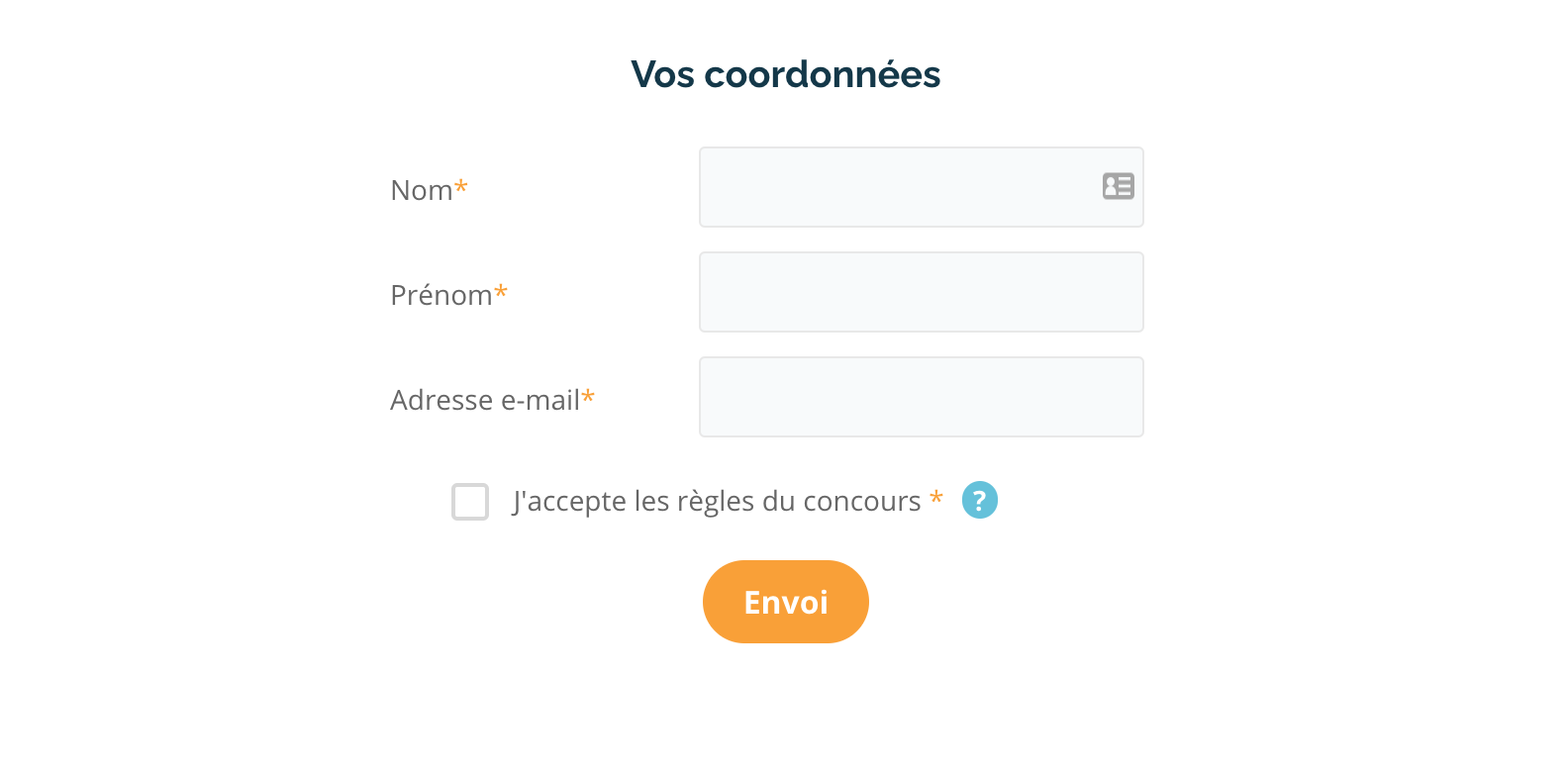The width and height of the screenshot is (1568, 772).
Task: Click the word Vos in the heading
Action: point(663,74)
